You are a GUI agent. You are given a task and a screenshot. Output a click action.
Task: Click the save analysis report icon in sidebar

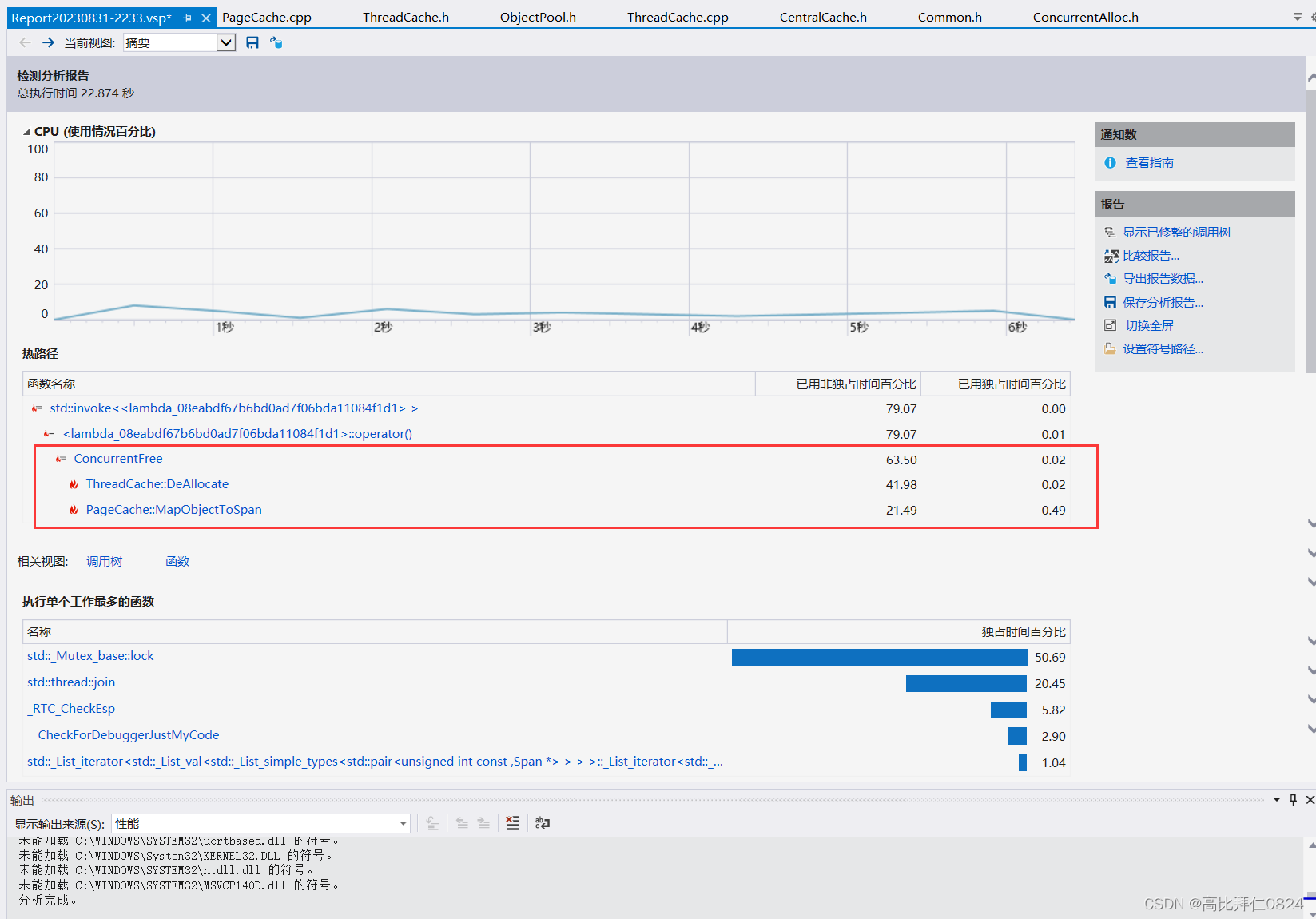coord(1110,302)
